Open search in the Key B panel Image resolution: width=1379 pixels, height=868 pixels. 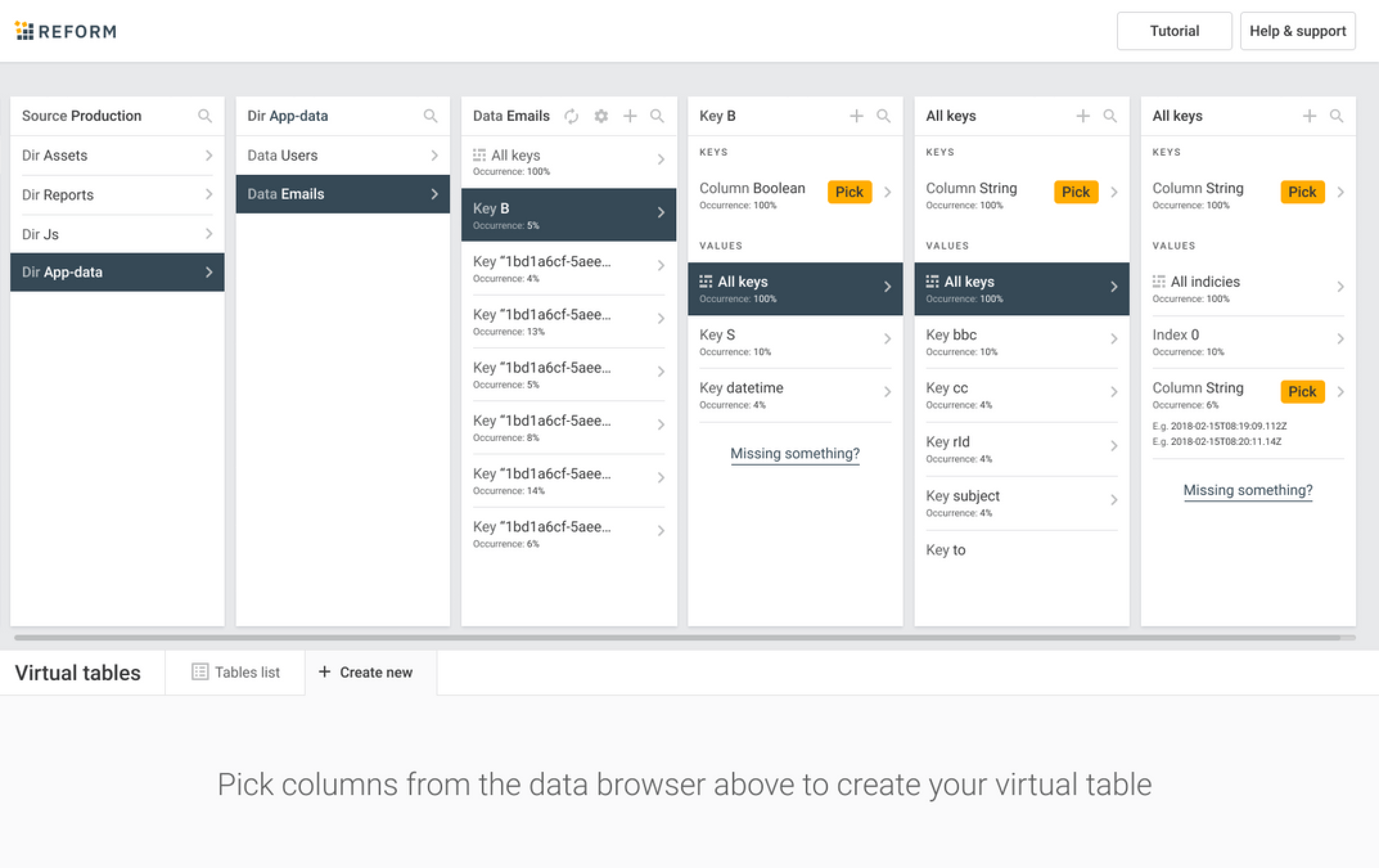pyautogui.click(x=884, y=116)
